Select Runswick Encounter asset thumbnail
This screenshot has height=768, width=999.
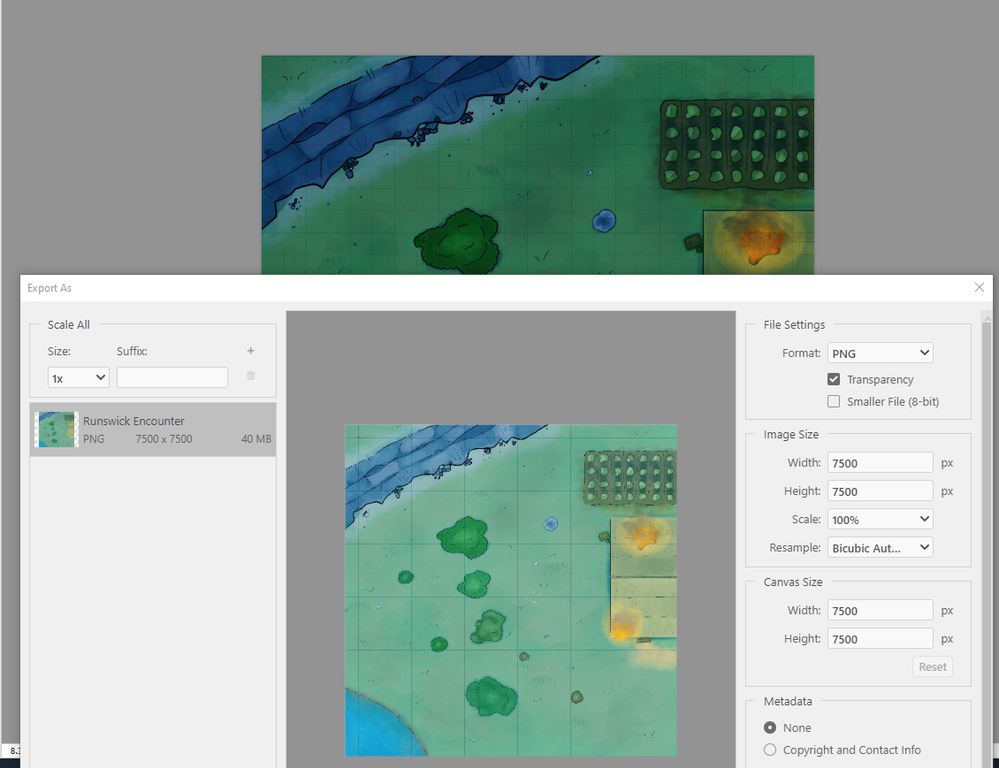tap(56, 429)
